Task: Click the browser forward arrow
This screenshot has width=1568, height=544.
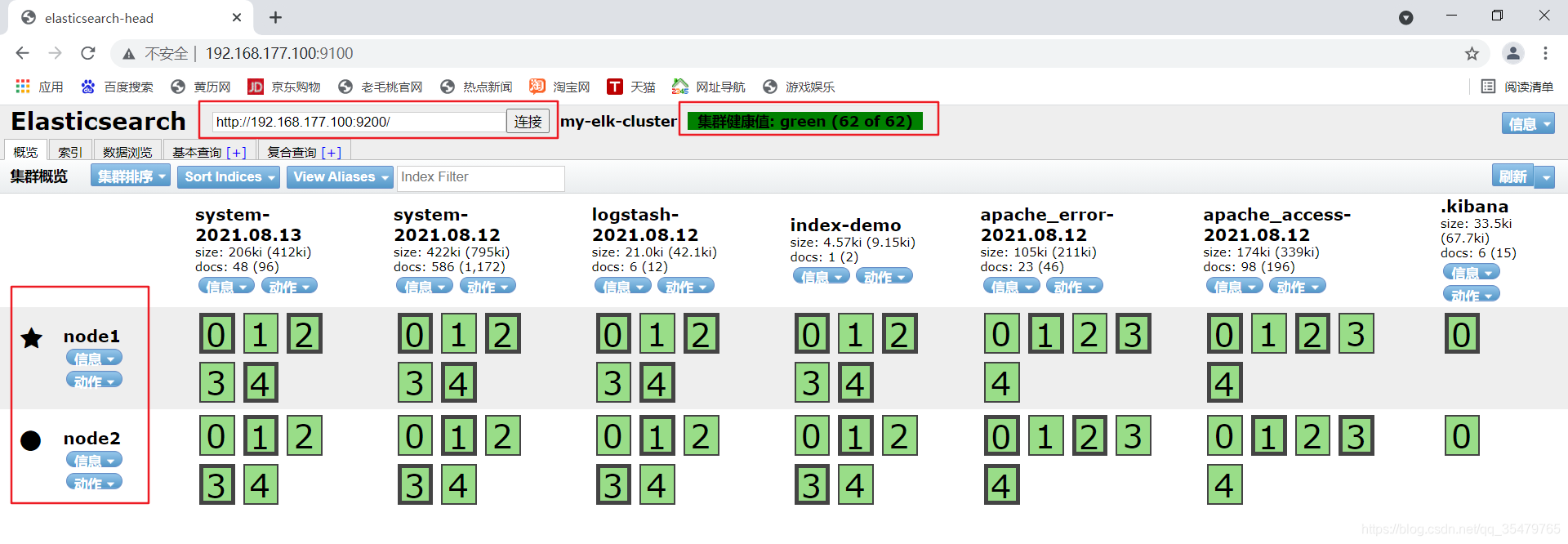Action: [55, 53]
